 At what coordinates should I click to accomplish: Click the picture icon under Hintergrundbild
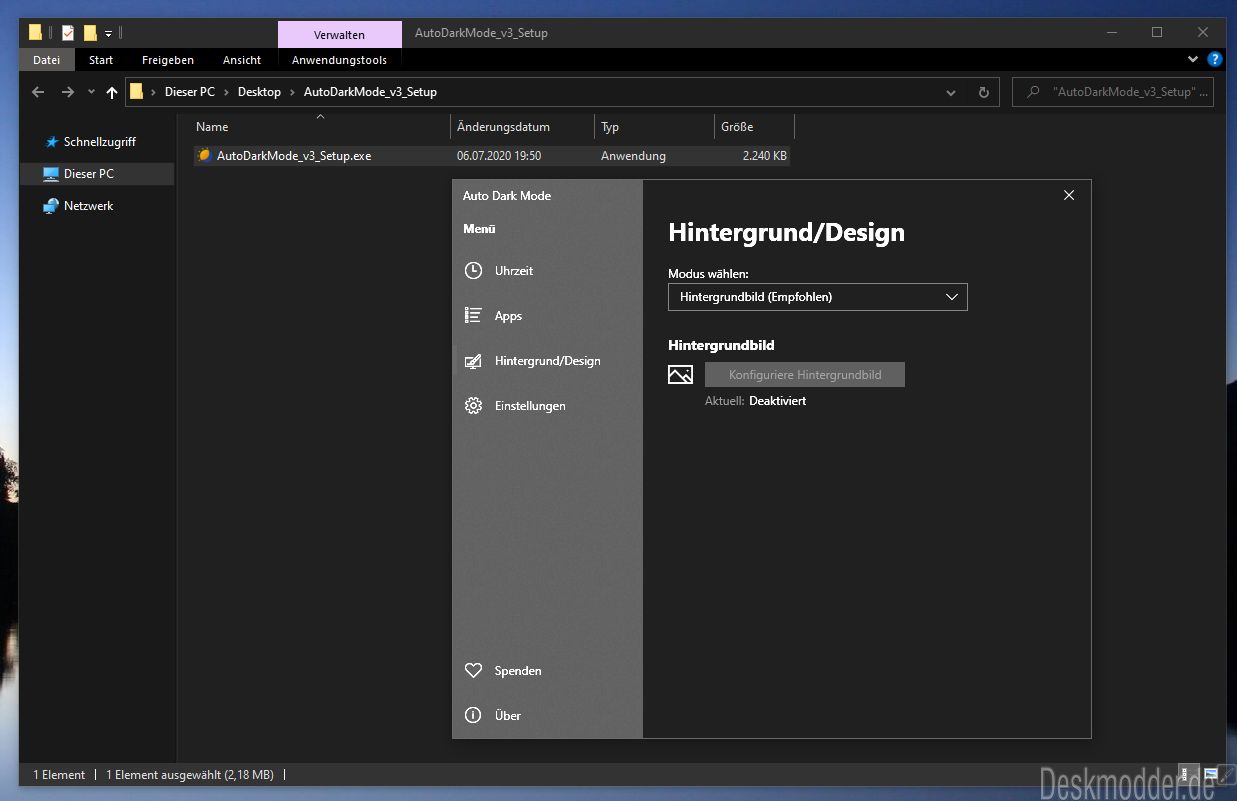tap(680, 375)
